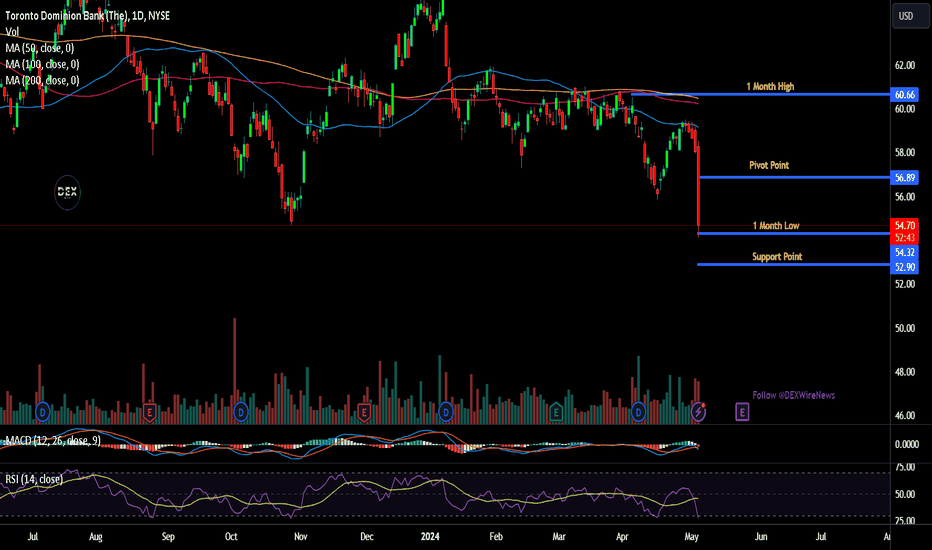Image resolution: width=932 pixels, height=550 pixels.
Task: Click the Follow @DEXWireNews text
Action: [794, 395]
